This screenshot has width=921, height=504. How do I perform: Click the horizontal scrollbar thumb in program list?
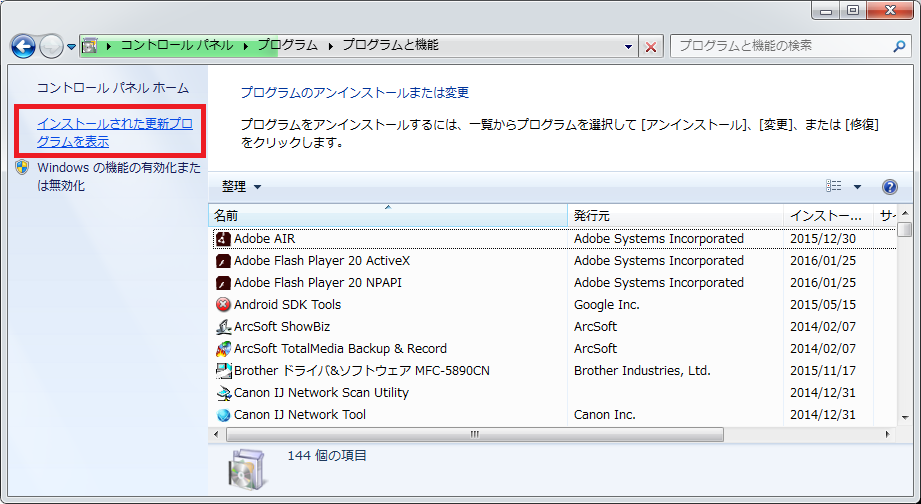pos(474,435)
